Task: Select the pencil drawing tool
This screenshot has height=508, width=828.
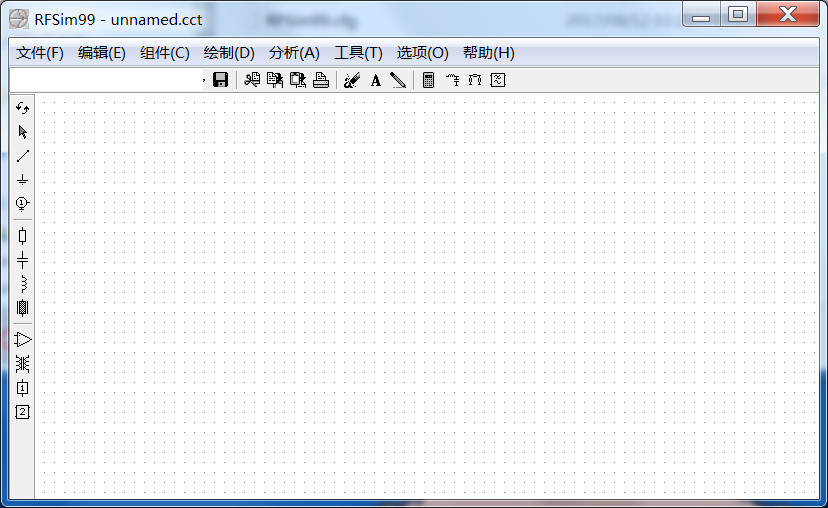Action: tap(398, 80)
